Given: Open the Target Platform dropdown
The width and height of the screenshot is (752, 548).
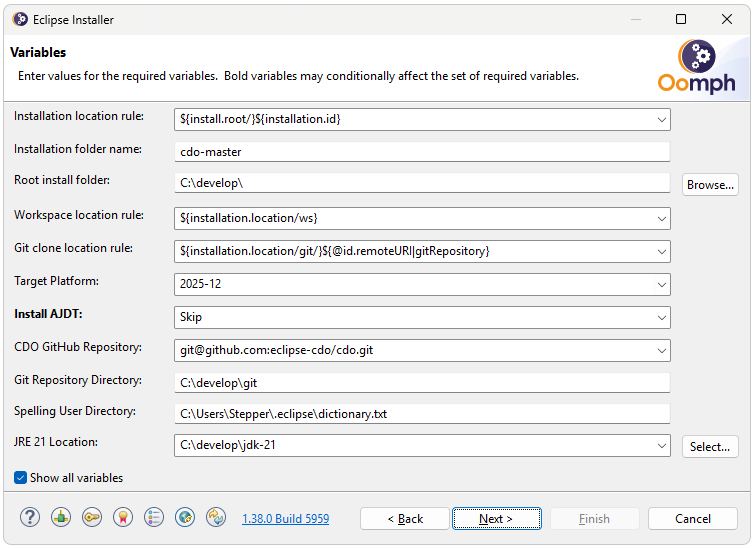Looking at the screenshot, I should pos(661,284).
